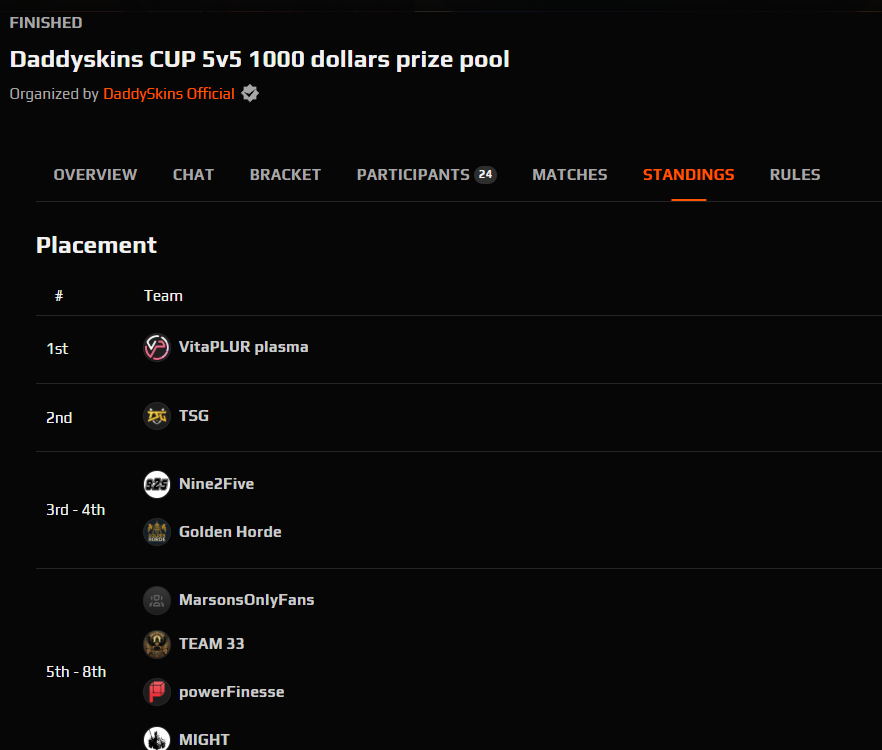
Task: Select the MIGHT team avatar
Action: [x=157, y=738]
